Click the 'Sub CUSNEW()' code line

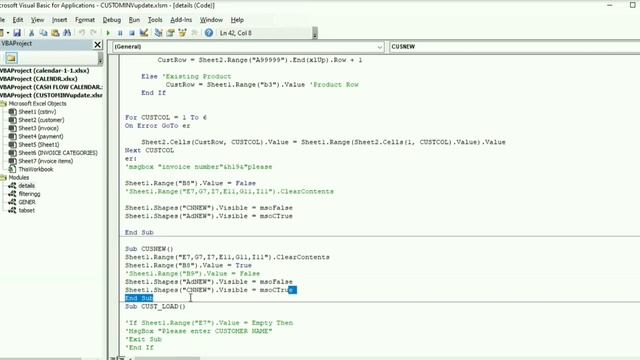point(149,249)
